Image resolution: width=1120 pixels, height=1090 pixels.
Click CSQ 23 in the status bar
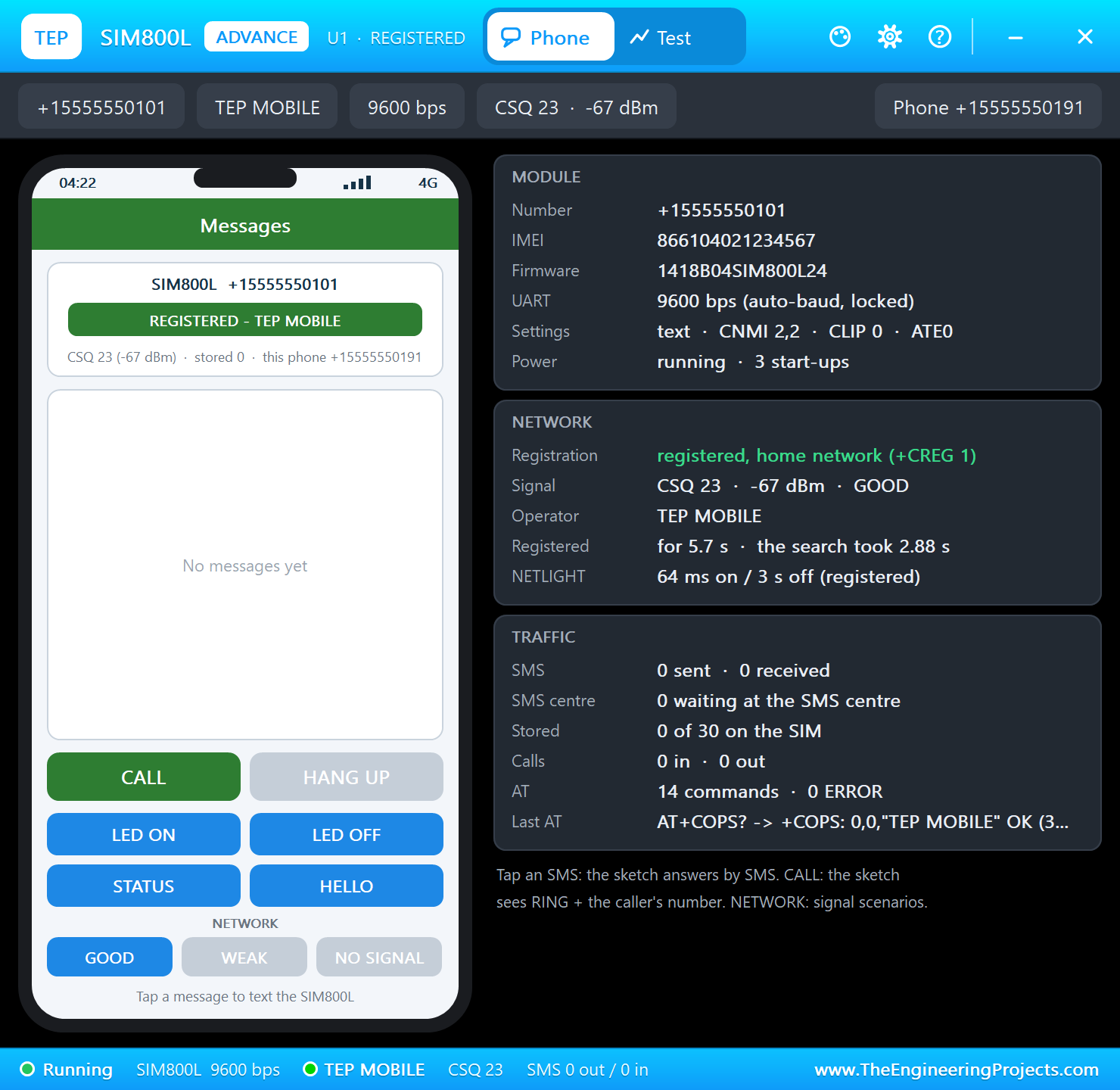click(x=475, y=1069)
